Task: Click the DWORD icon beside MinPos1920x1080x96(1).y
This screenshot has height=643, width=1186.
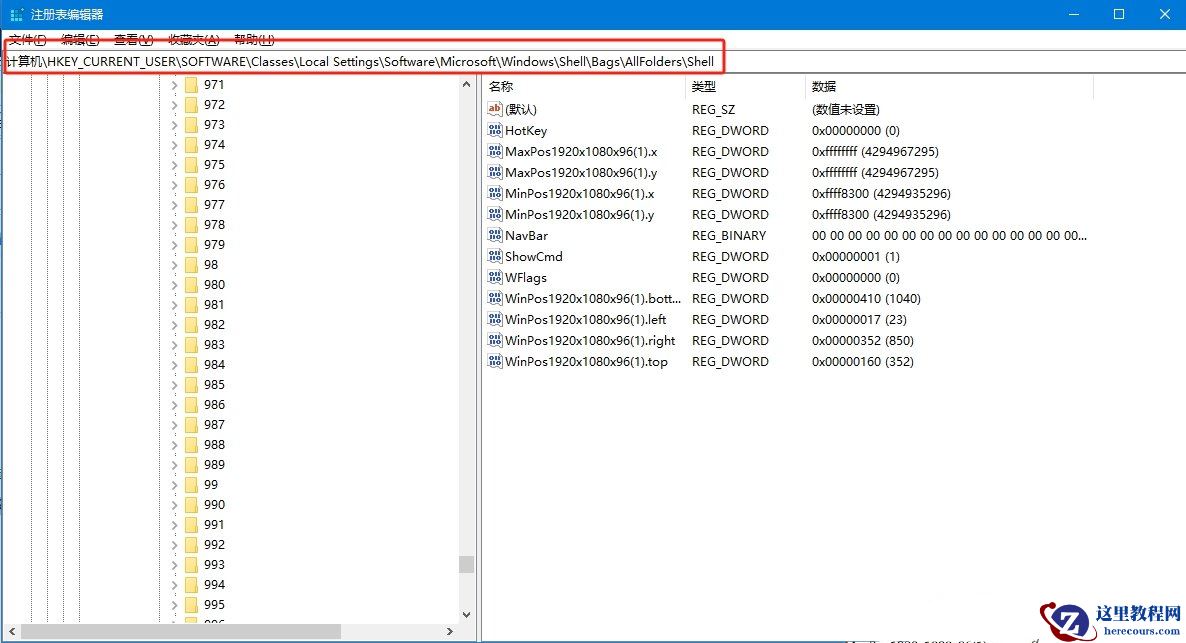Action: 495,214
